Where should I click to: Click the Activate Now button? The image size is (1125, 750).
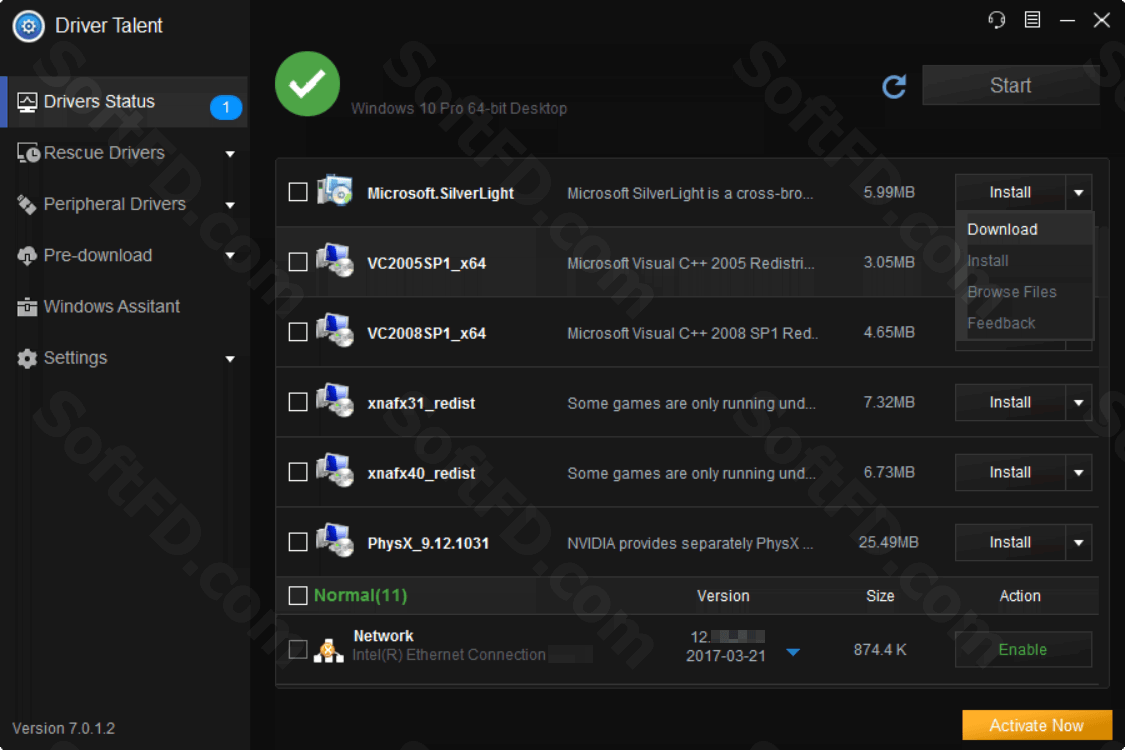click(x=1037, y=726)
